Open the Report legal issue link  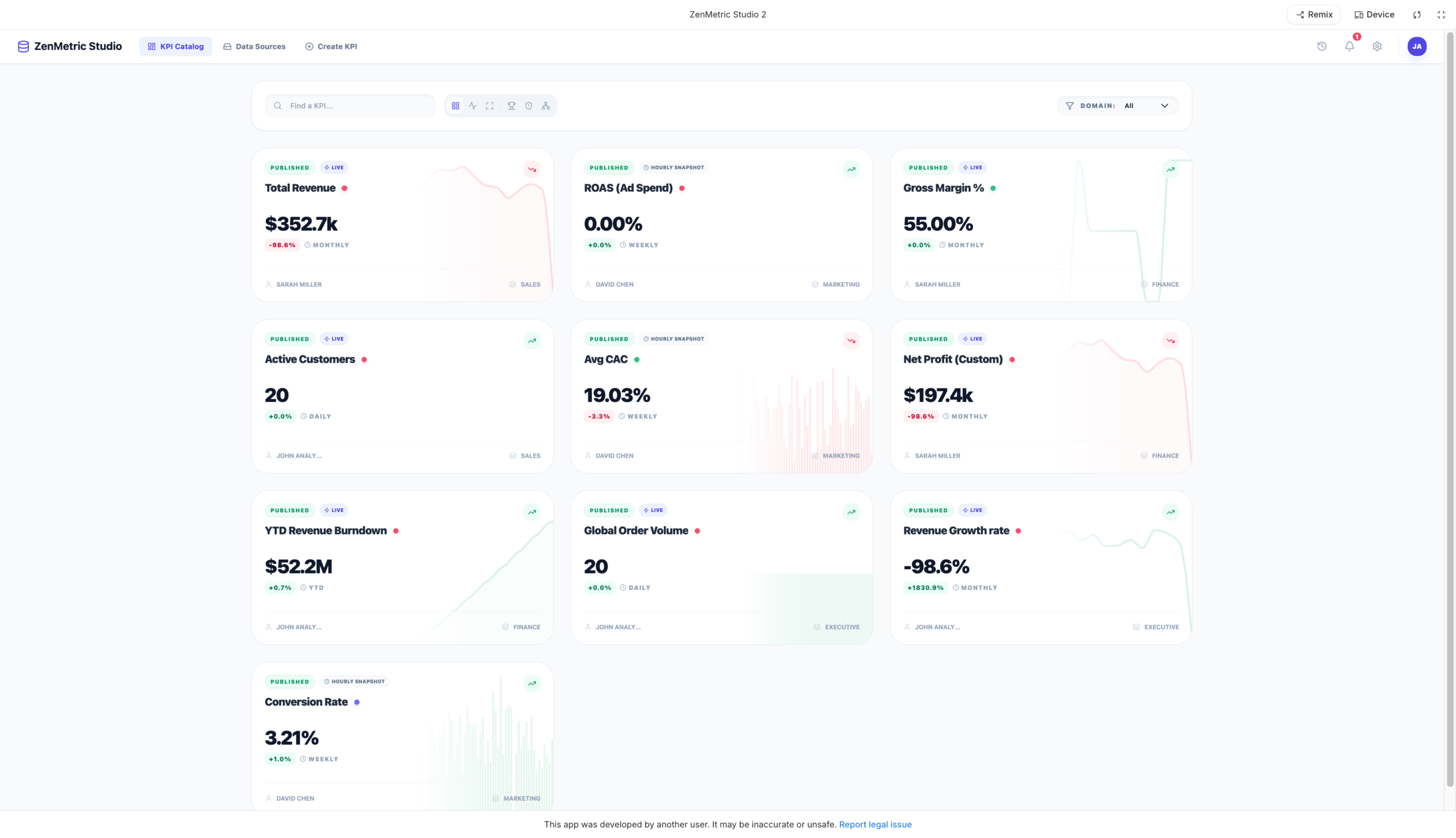[875, 824]
